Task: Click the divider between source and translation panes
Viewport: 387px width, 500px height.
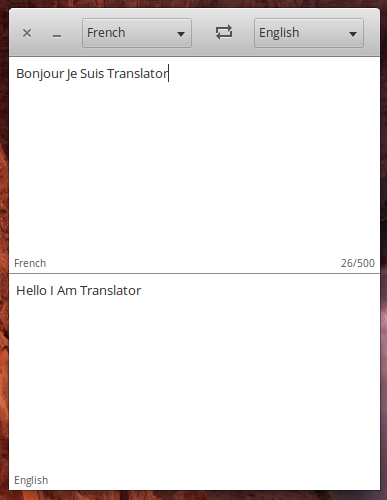Action: (194, 274)
